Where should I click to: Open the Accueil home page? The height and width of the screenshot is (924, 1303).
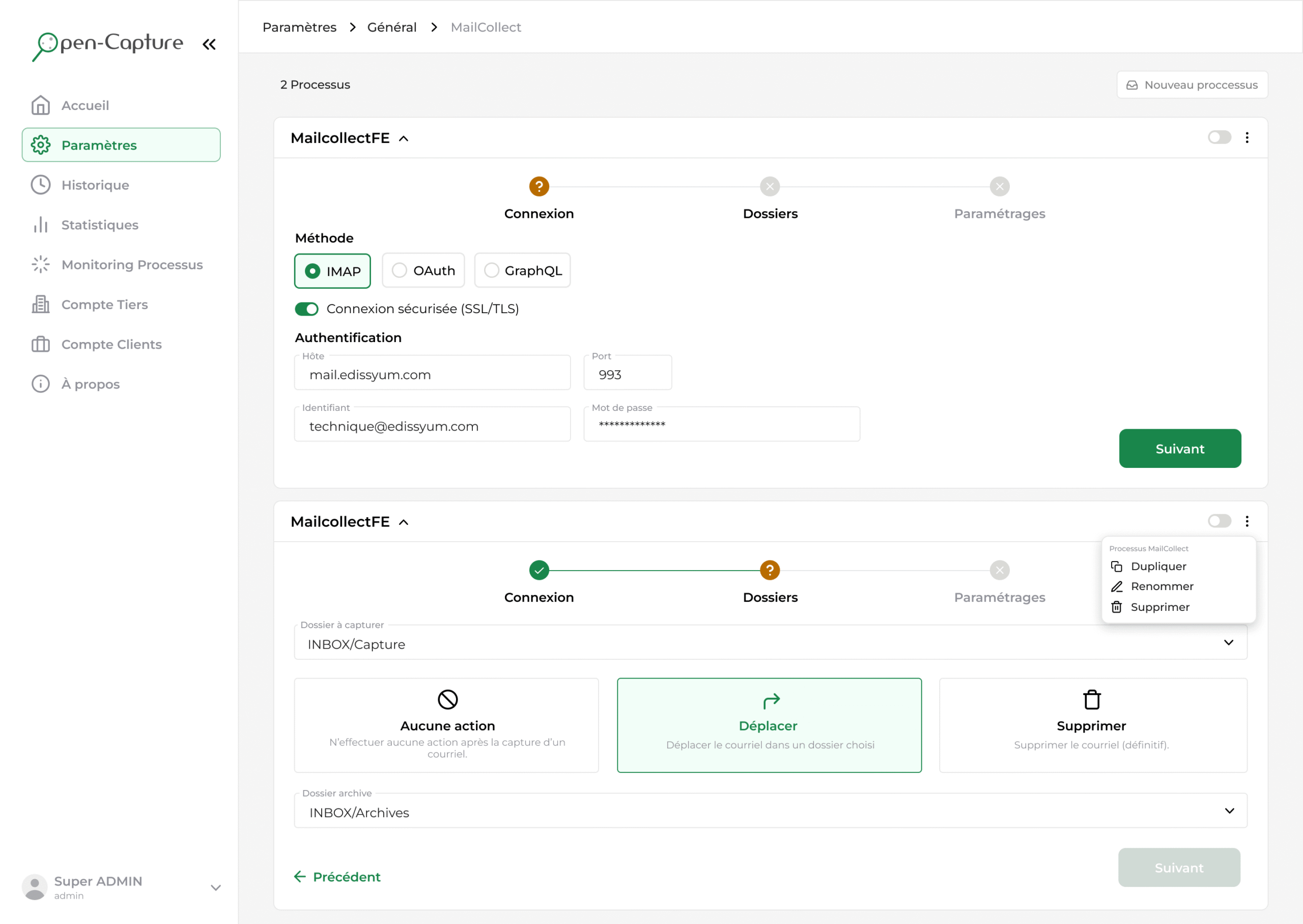click(86, 105)
